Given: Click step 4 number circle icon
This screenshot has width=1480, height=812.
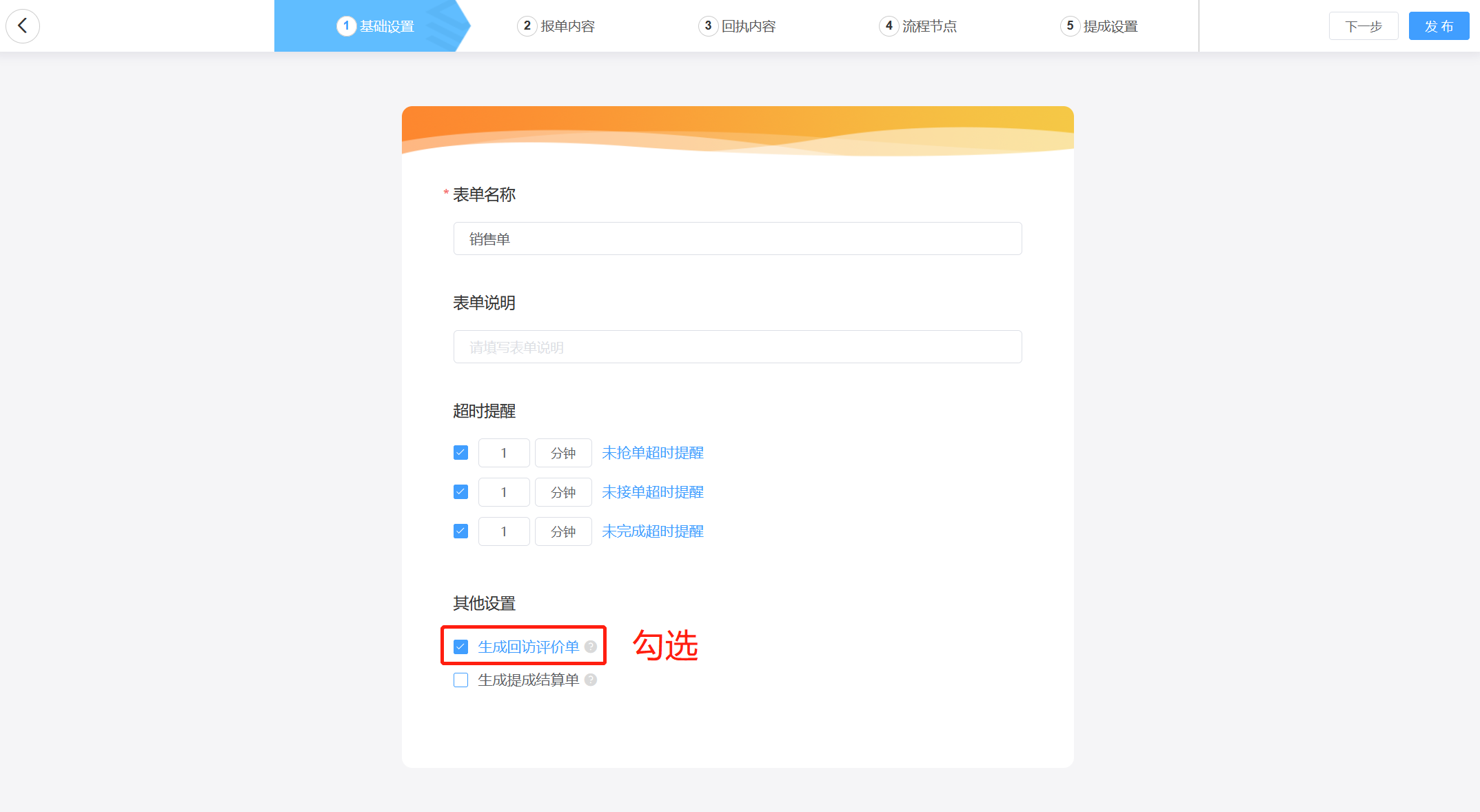Looking at the screenshot, I should (x=889, y=26).
